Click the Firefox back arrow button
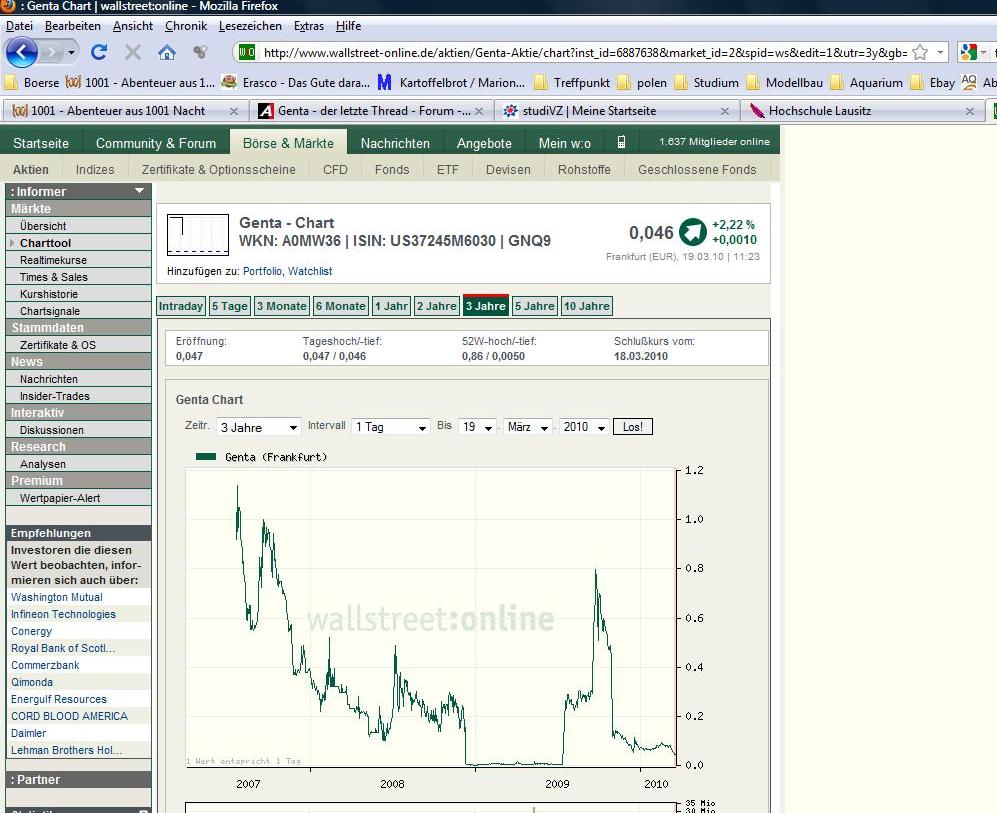997x813 pixels. tap(22, 52)
